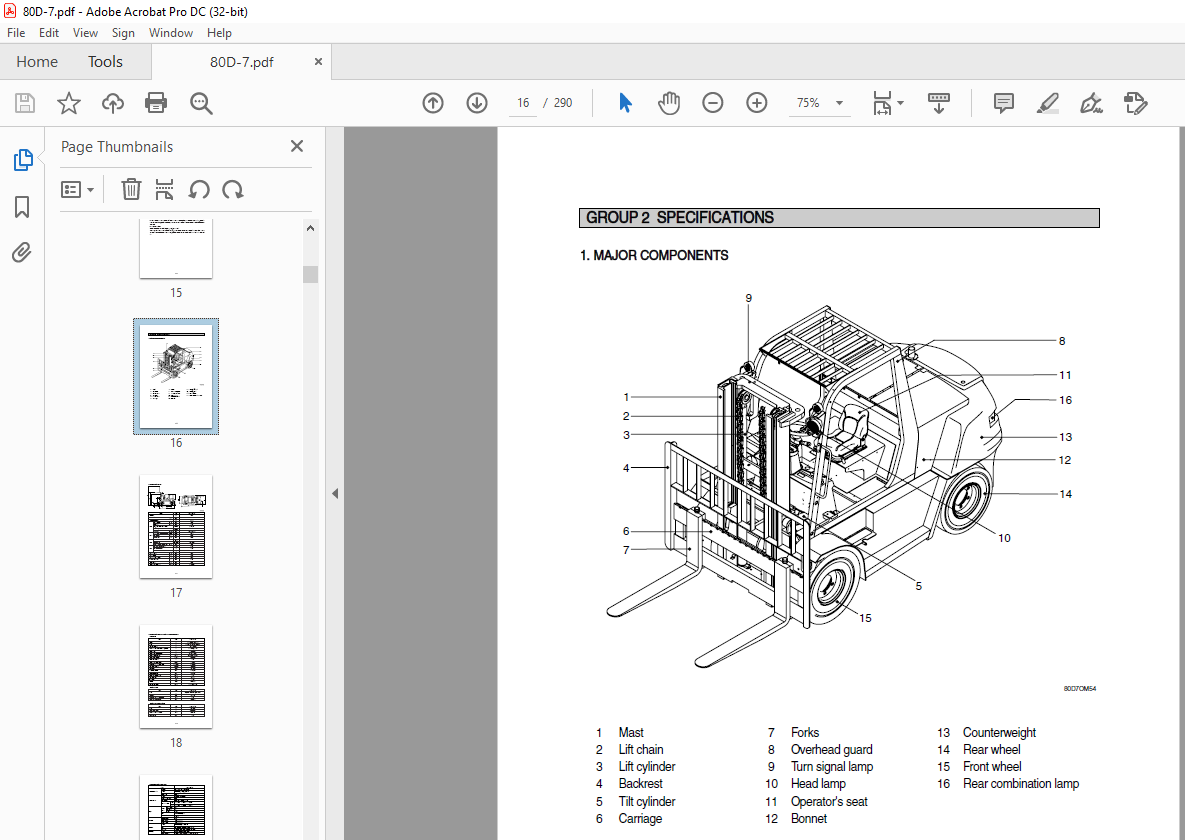Image resolution: width=1185 pixels, height=840 pixels.
Task: Click the 'GROUP 2 SPECIFICATIONS' heading
Action: pos(680,218)
